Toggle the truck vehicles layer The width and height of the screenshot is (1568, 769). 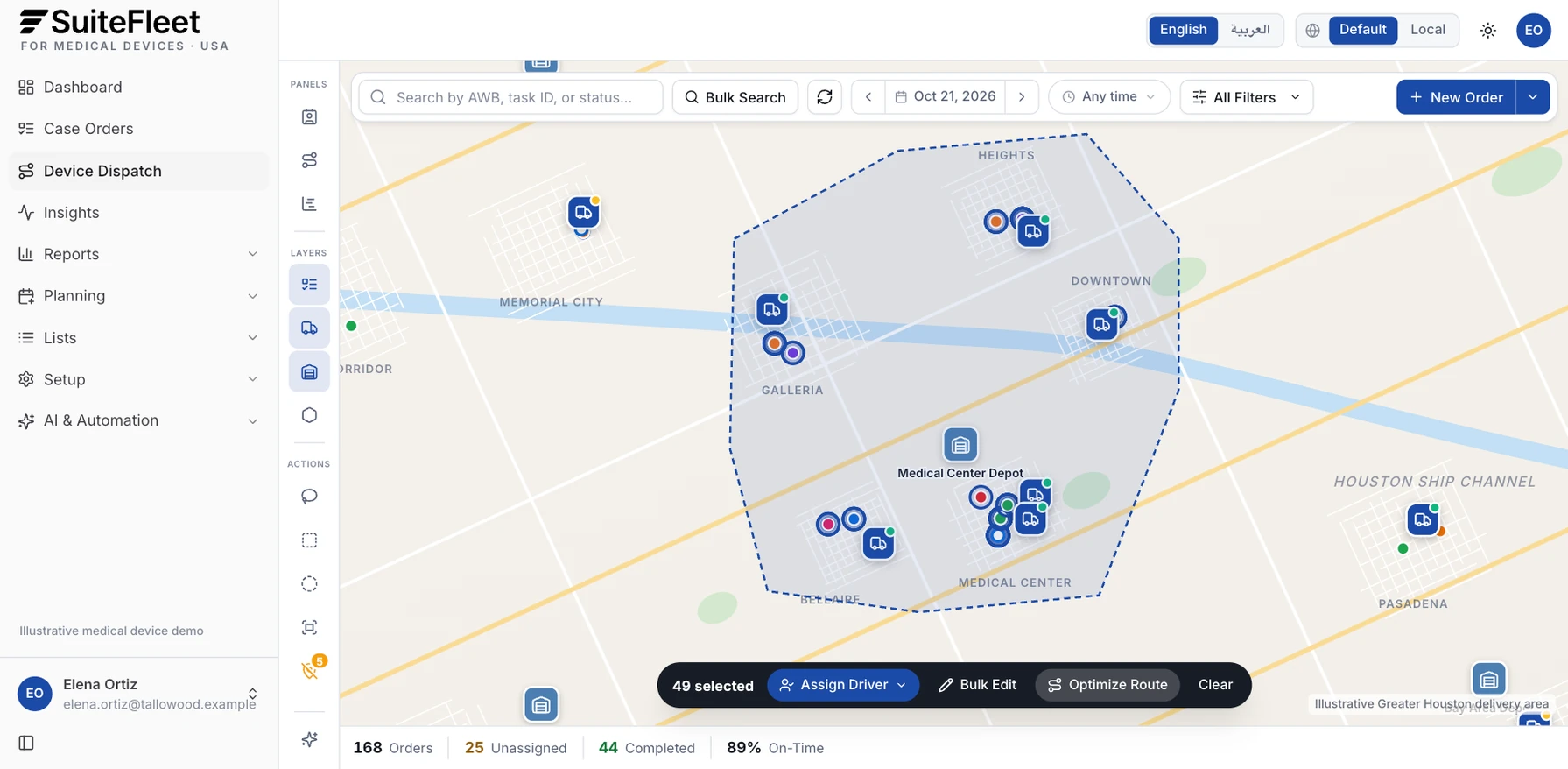[309, 328]
